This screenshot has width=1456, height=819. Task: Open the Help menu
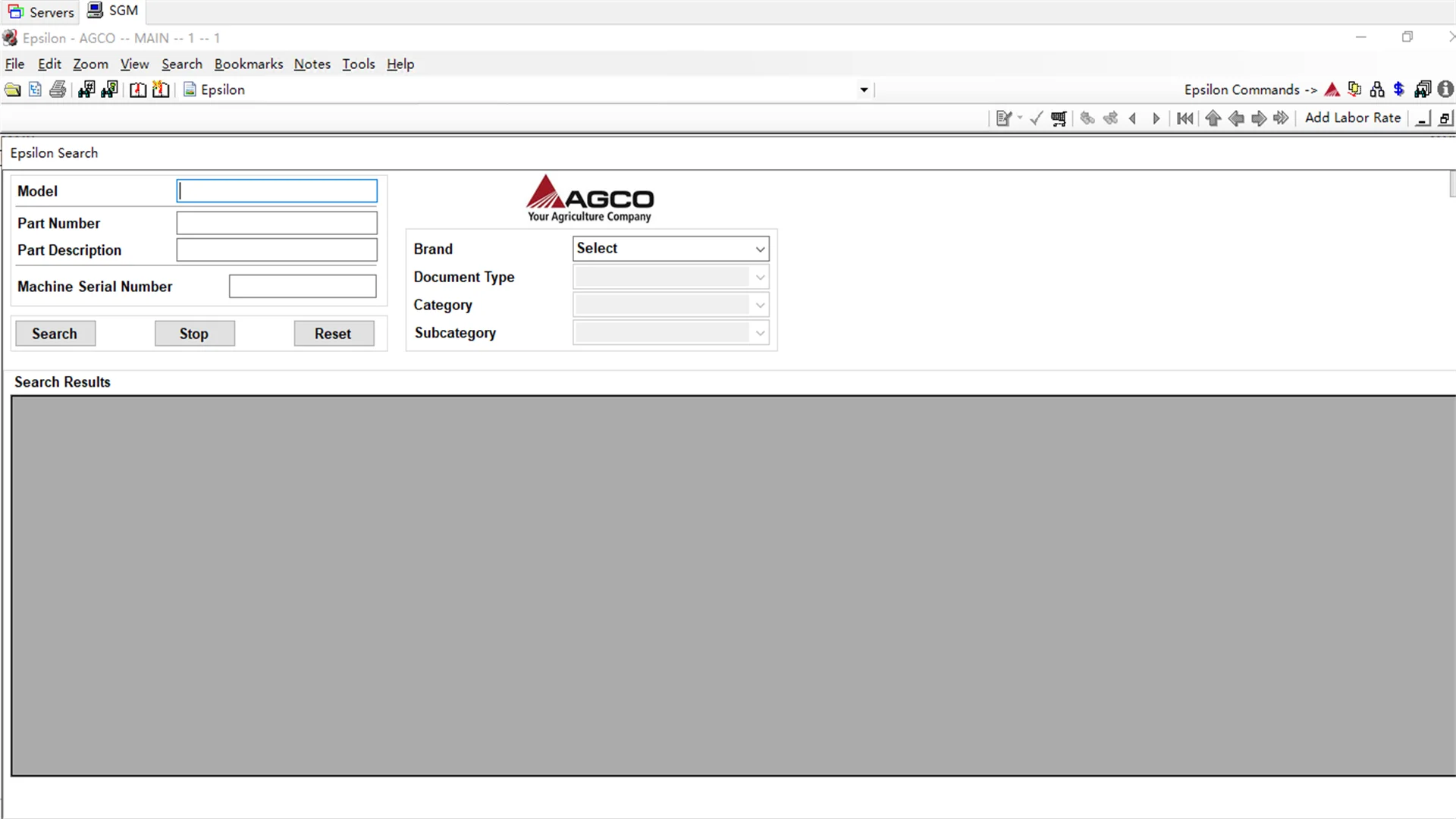pos(400,64)
